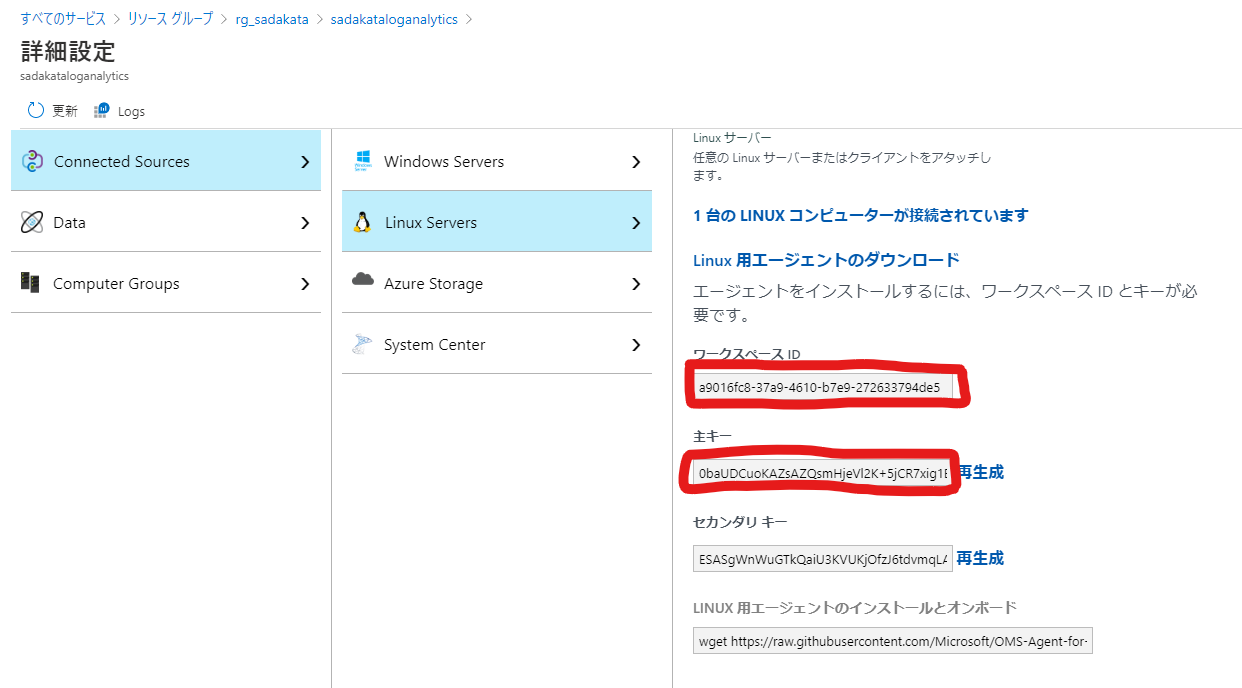Open Linux Servers entry
The image size is (1242, 688).
[x=497, y=221]
